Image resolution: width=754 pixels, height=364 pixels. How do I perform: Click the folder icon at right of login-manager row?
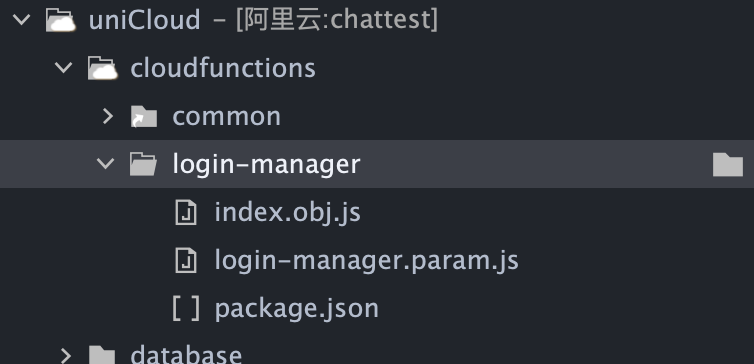728,164
